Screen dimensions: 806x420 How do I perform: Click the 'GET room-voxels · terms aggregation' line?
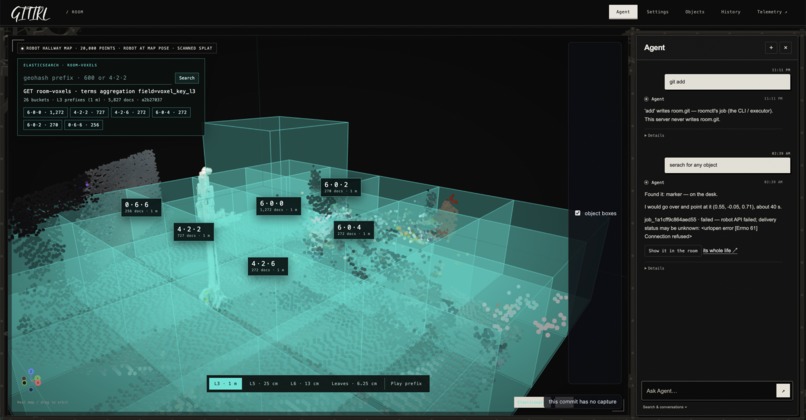tap(109, 92)
